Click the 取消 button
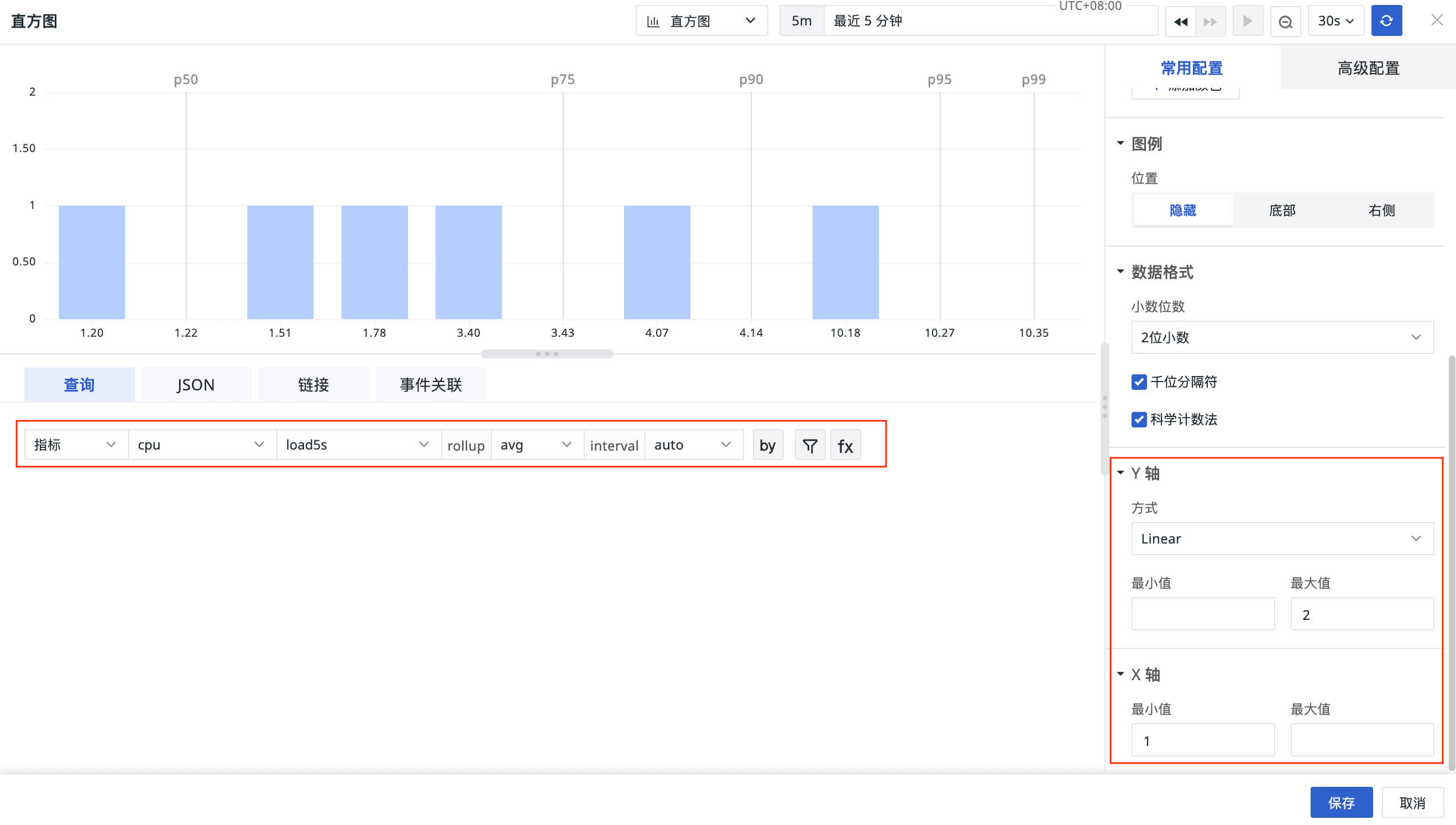The width and height of the screenshot is (1456, 825). [1412, 802]
